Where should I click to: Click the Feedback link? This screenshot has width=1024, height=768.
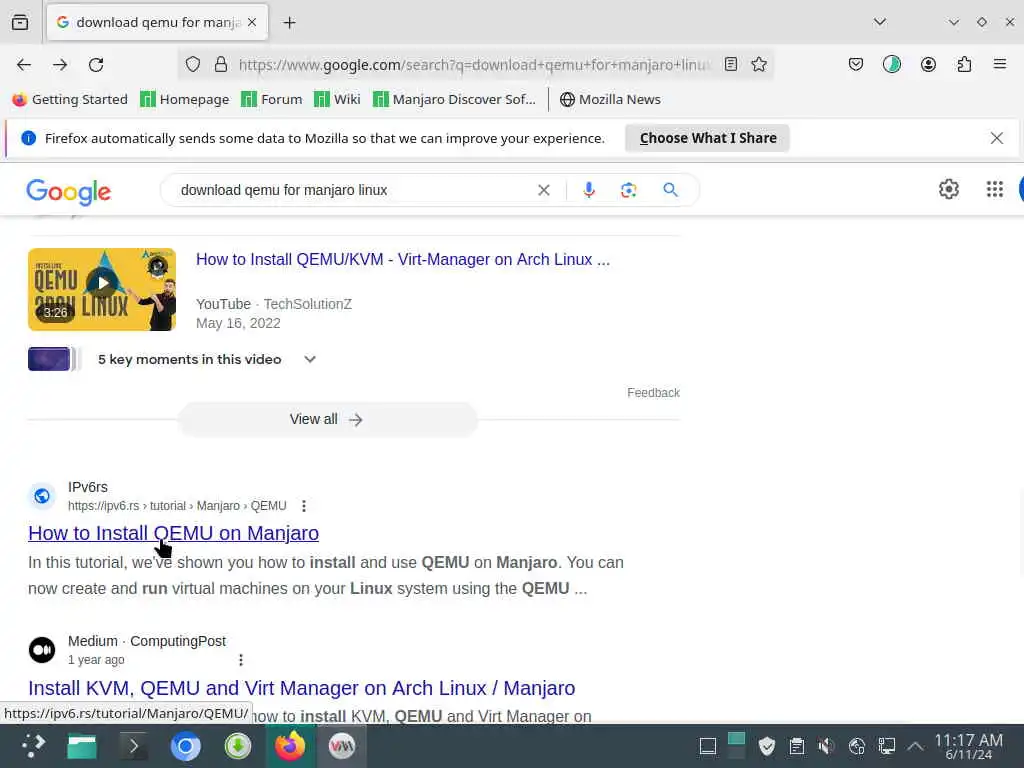pyautogui.click(x=653, y=392)
